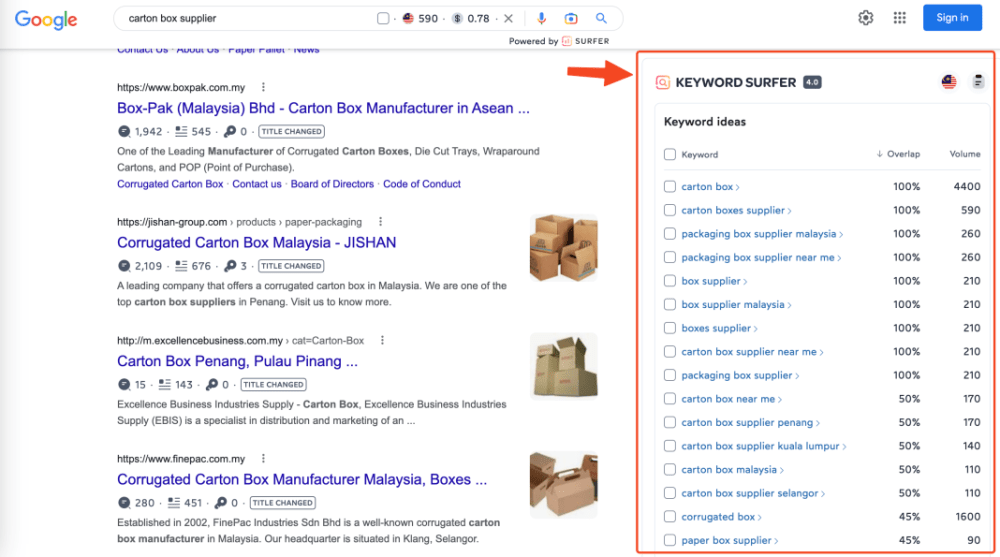The width and height of the screenshot is (1000, 557).
Task: Open the Code of Conduct sitelink
Action: tap(422, 184)
